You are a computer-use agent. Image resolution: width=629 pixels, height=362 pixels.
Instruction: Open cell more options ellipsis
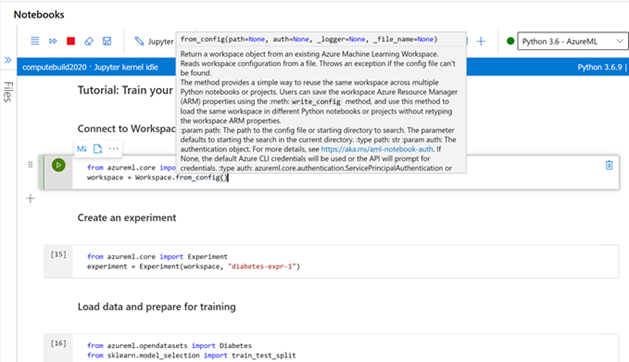(114, 149)
